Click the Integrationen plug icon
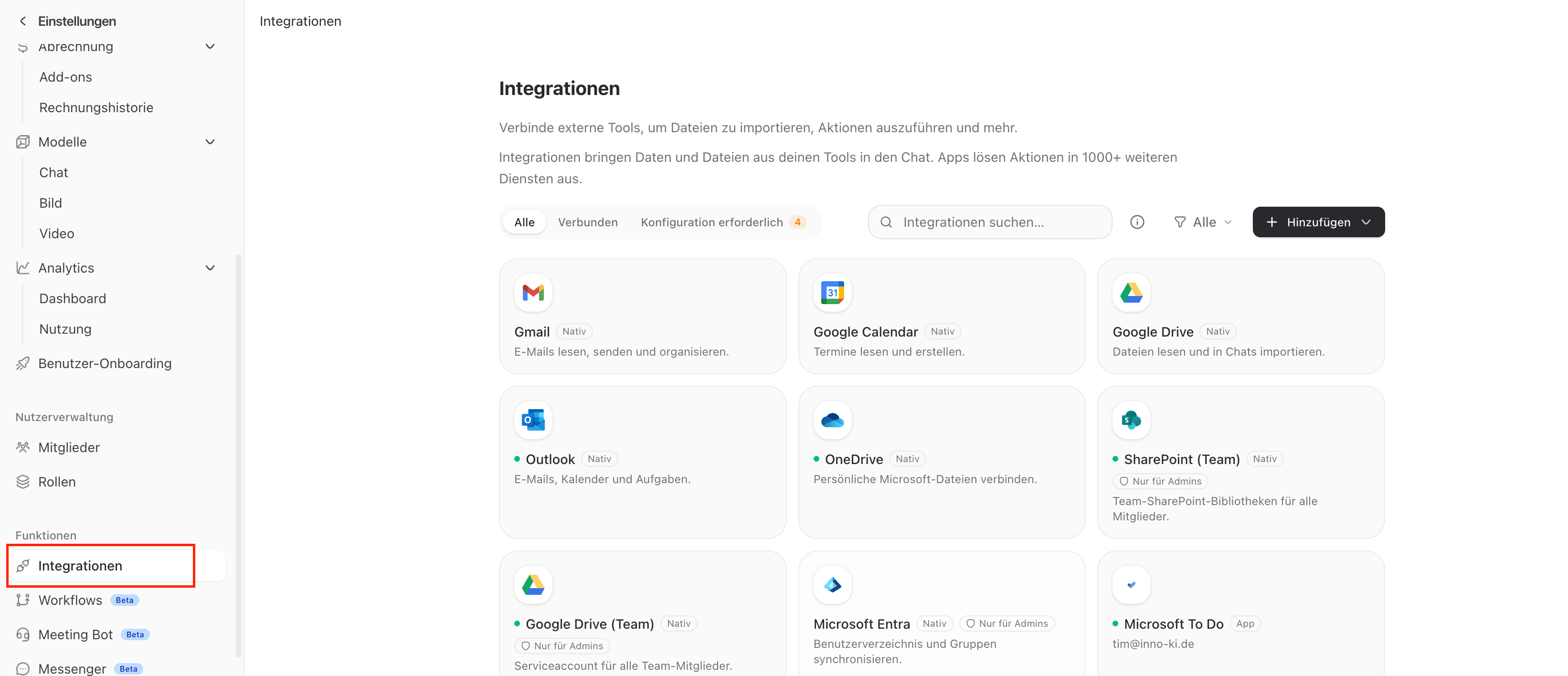 pos(22,566)
